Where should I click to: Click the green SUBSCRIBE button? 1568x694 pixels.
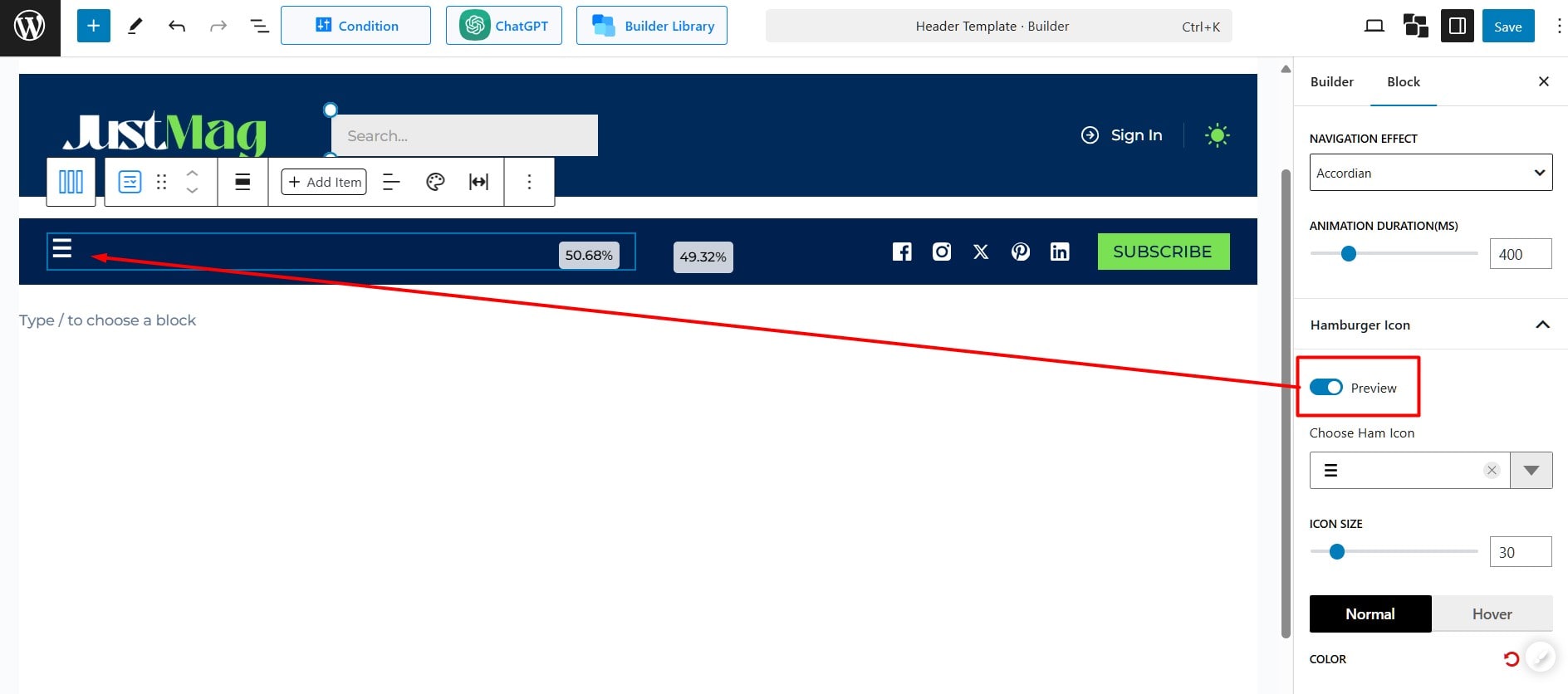1164,252
